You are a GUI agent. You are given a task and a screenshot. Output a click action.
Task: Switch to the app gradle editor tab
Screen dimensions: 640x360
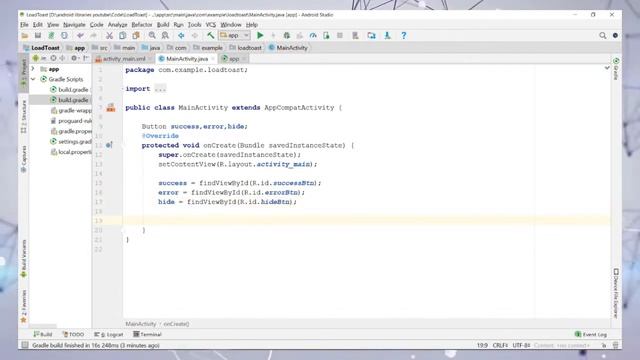click(233, 59)
